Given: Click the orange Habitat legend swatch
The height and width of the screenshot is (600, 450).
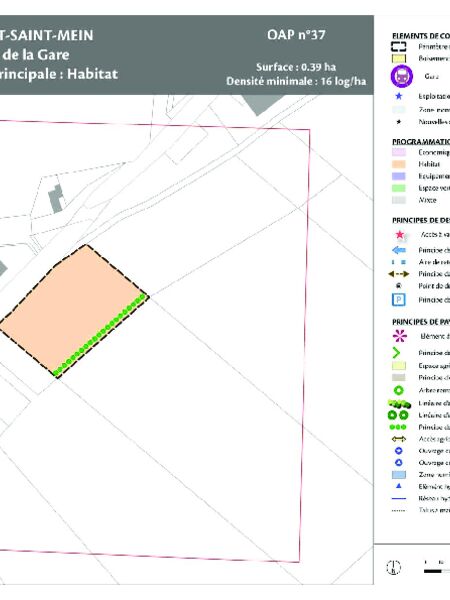Looking at the screenshot, I should pyautogui.click(x=399, y=164).
